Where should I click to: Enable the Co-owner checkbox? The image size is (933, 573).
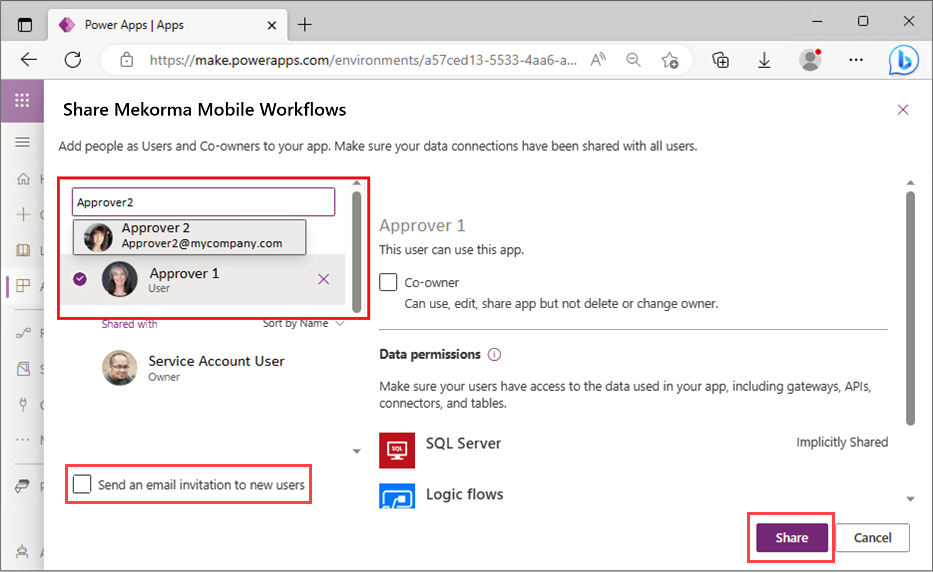click(x=388, y=282)
